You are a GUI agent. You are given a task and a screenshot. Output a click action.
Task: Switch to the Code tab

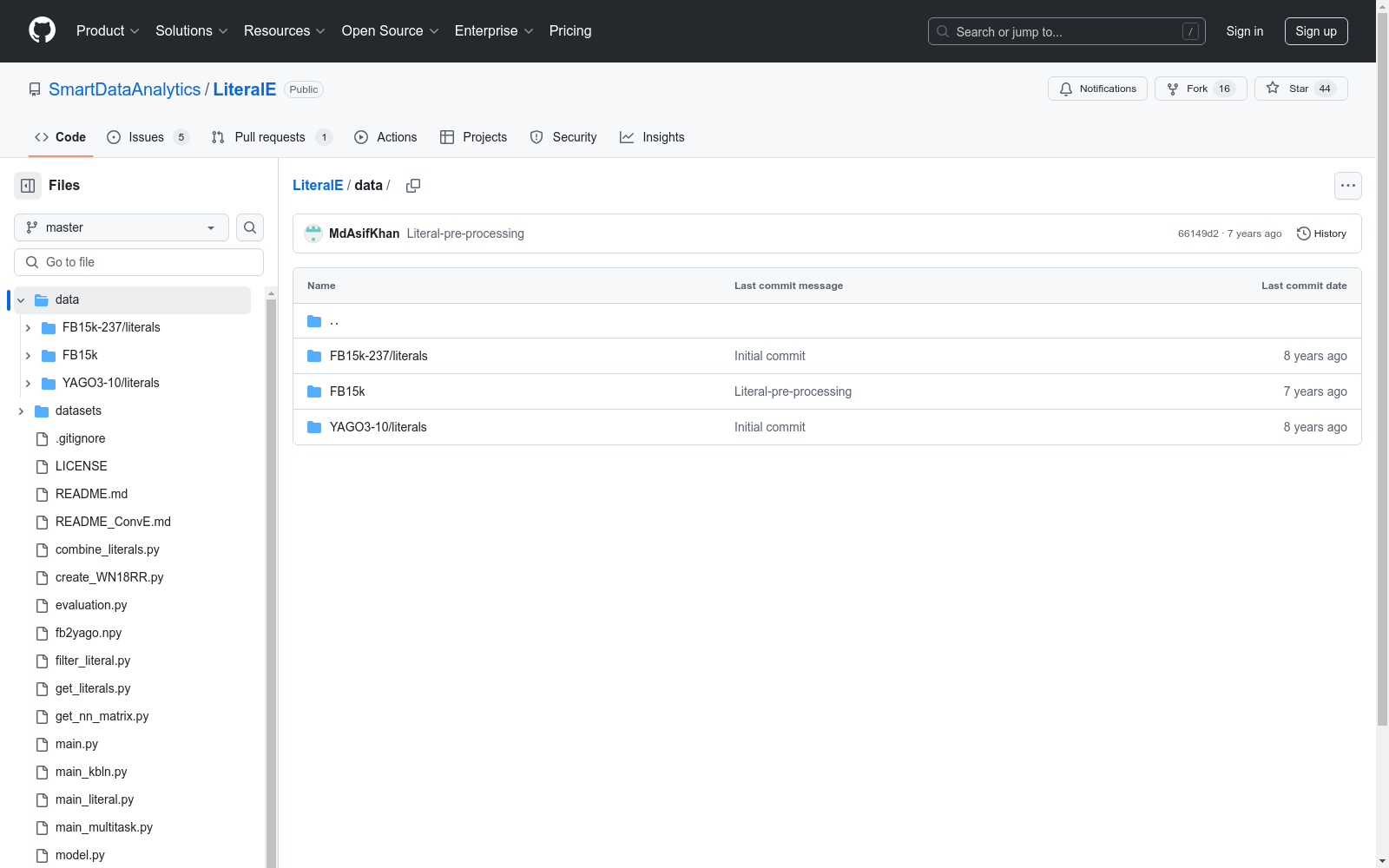pyautogui.click(x=61, y=137)
